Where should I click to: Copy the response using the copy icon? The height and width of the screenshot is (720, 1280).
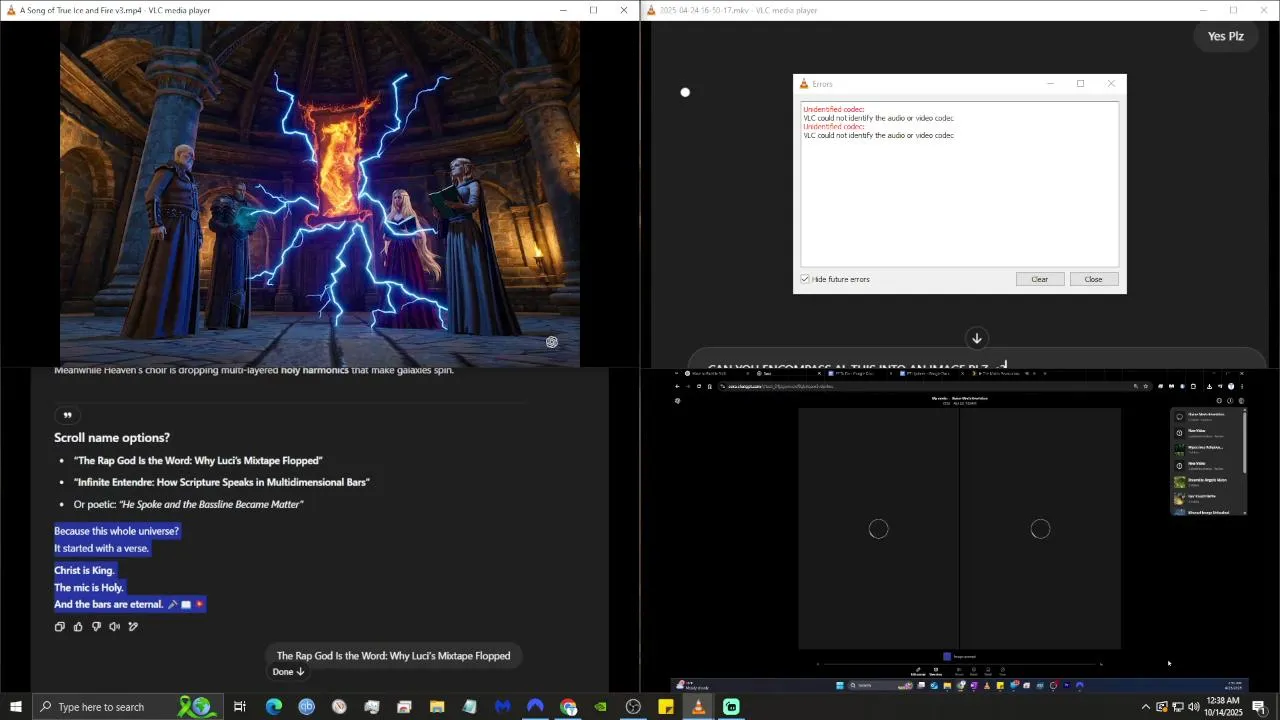point(60,627)
